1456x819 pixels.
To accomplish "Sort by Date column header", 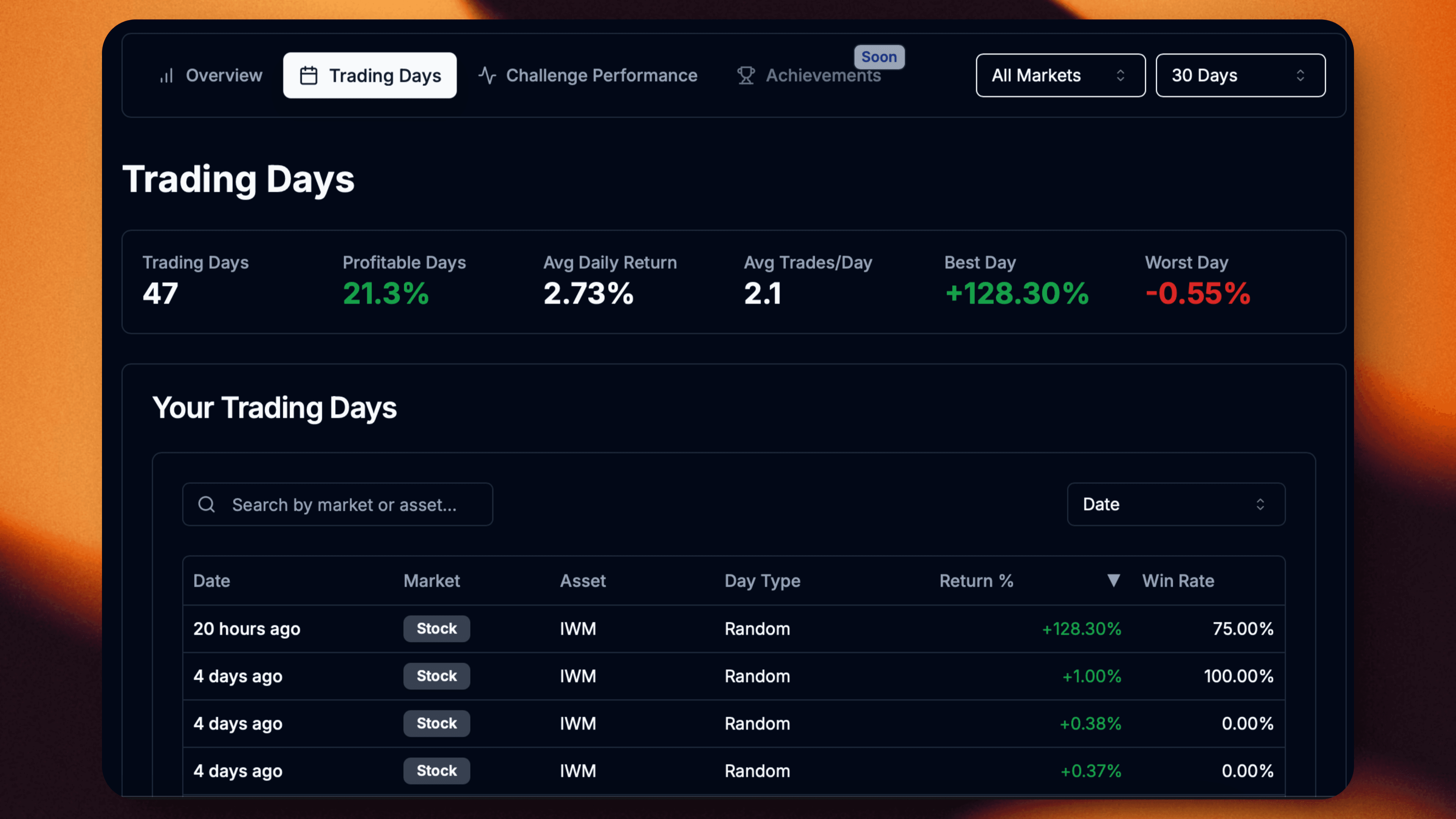I will [x=212, y=581].
